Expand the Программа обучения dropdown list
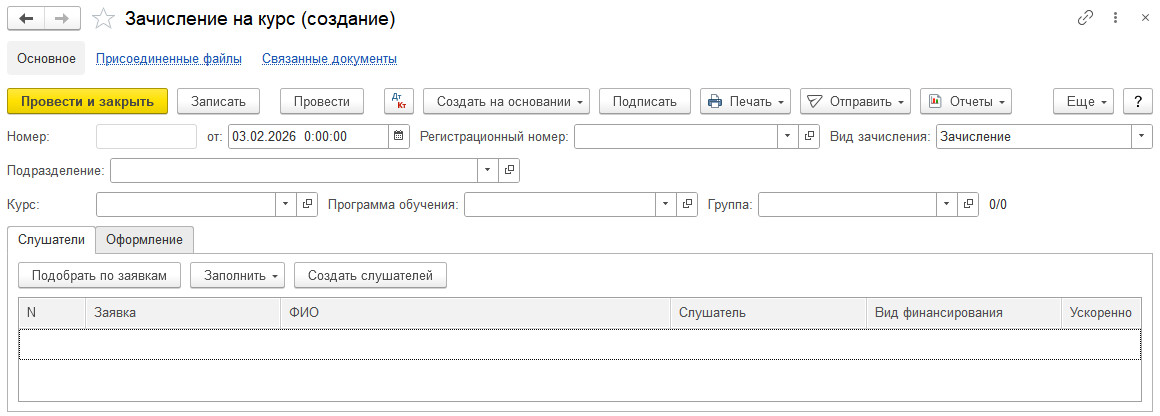1160x416 pixels. [x=667, y=204]
